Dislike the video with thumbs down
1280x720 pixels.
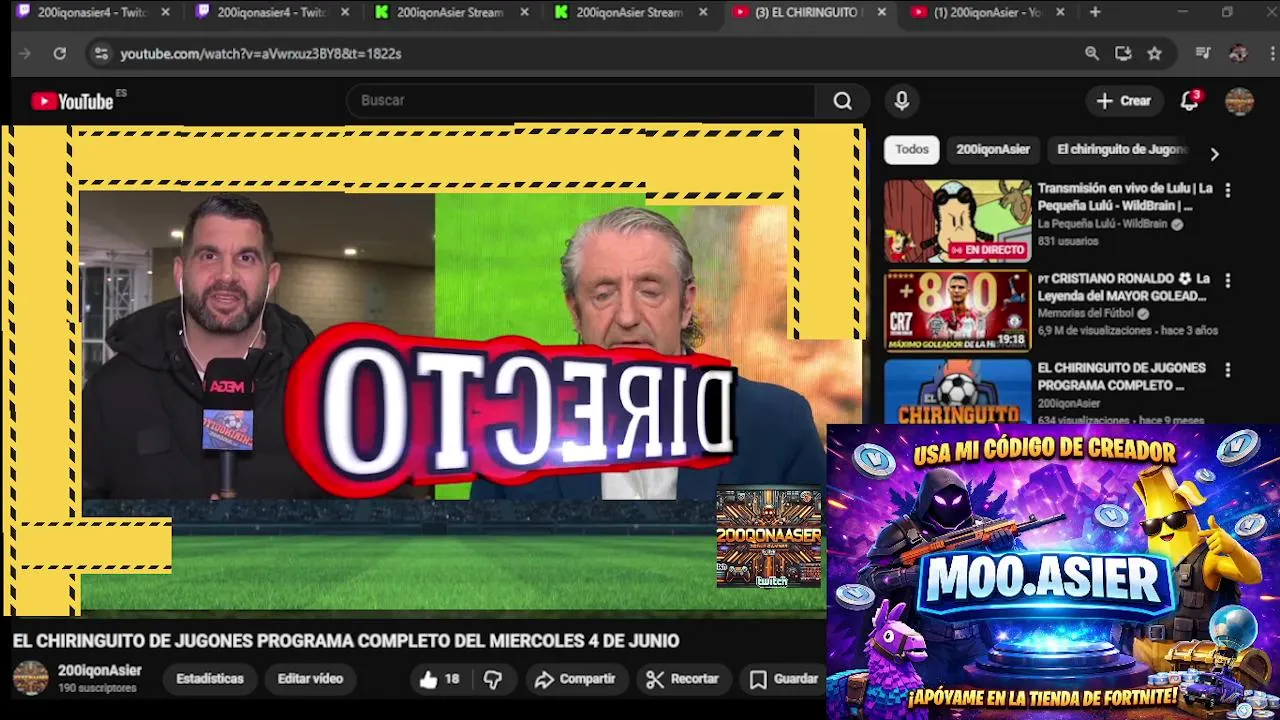click(493, 679)
